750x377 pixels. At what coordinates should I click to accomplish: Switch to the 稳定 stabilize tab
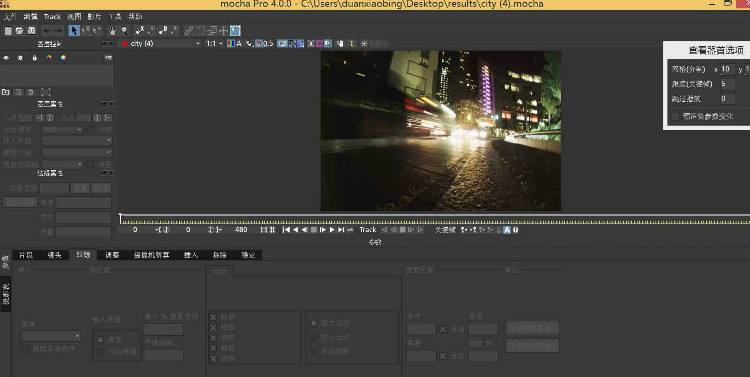[248, 255]
